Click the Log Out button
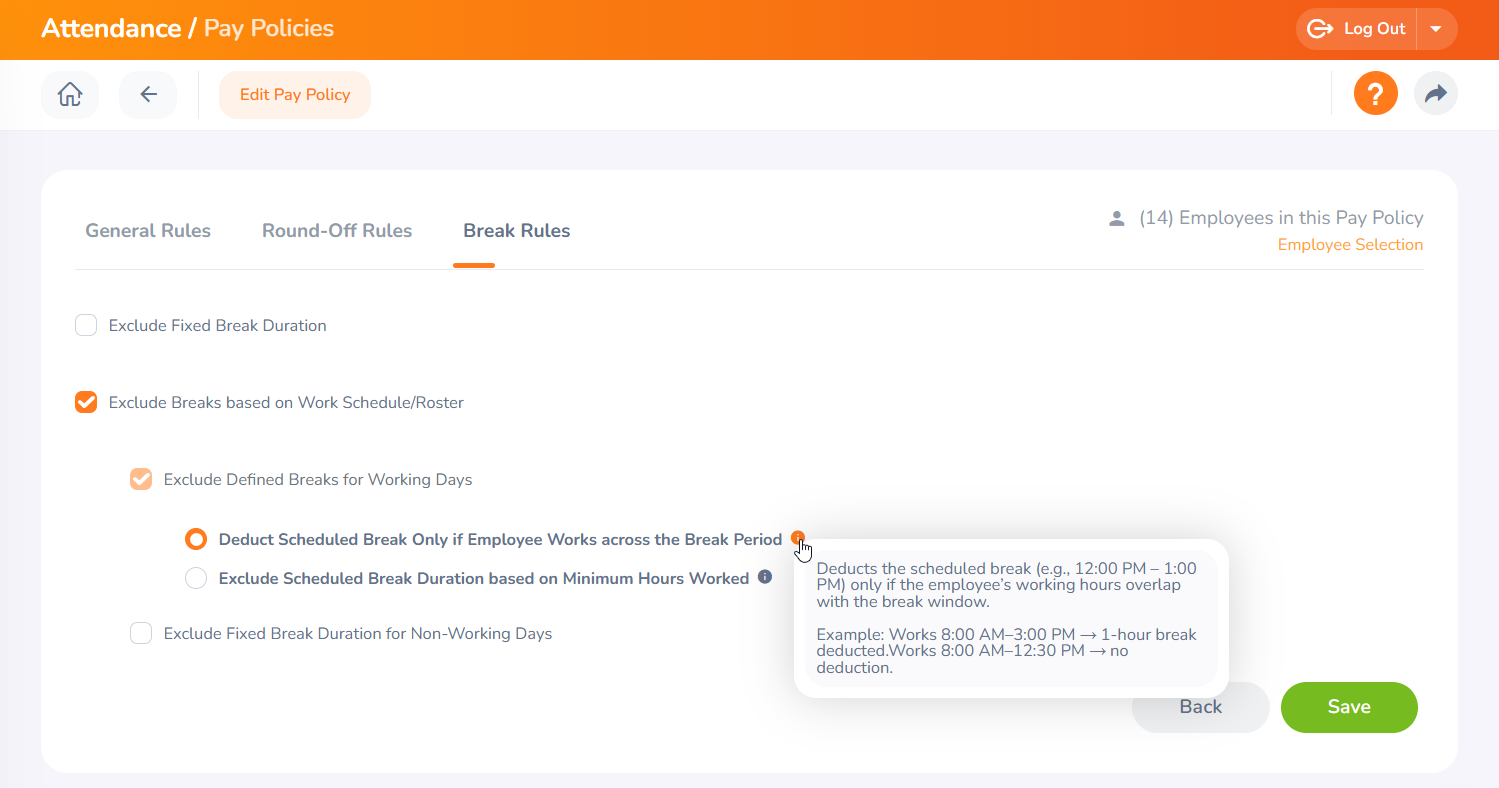 1358,29
